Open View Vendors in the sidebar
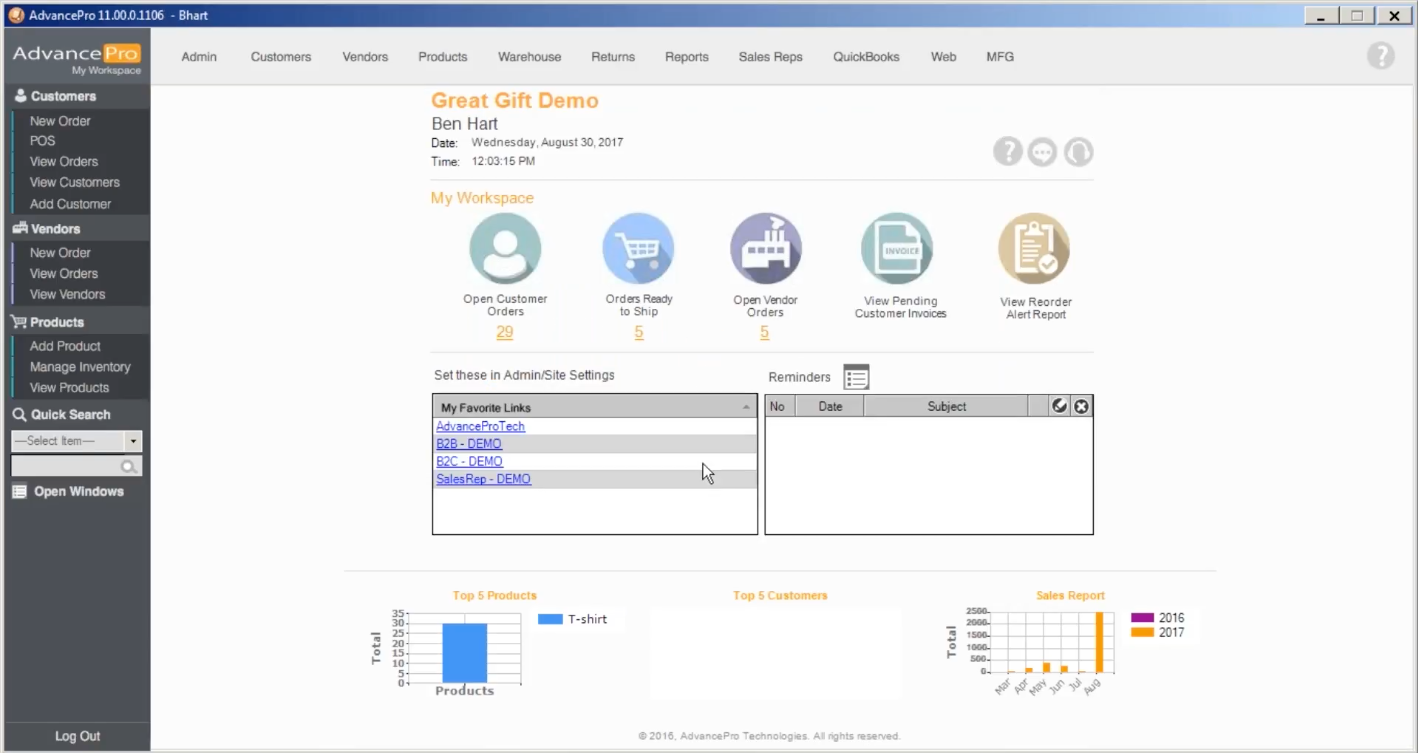The height and width of the screenshot is (753, 1418). coord(67,295)
